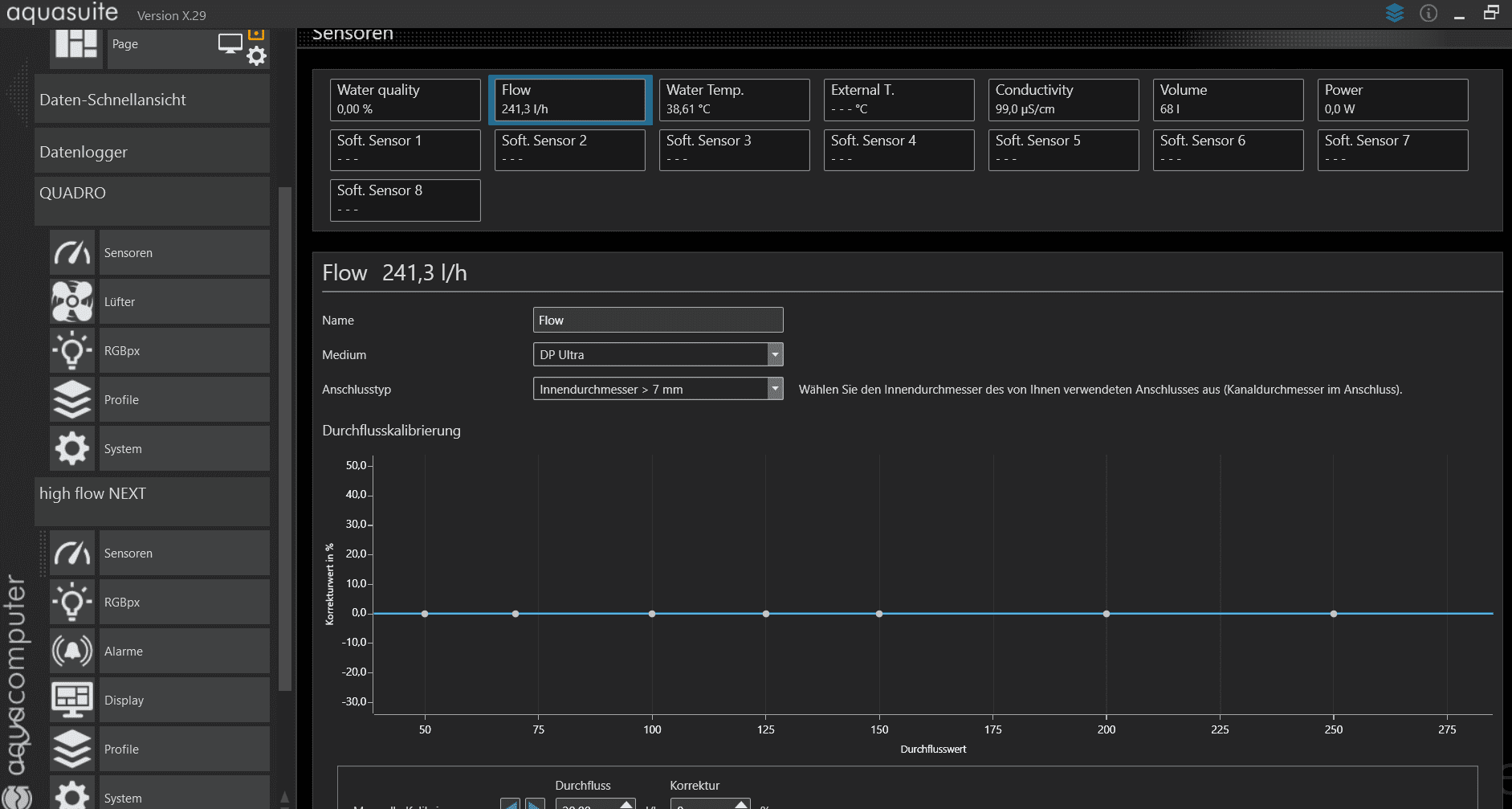
Task: Click the desktop monitor icon beside Page
Action: click(x=230, y=43)
